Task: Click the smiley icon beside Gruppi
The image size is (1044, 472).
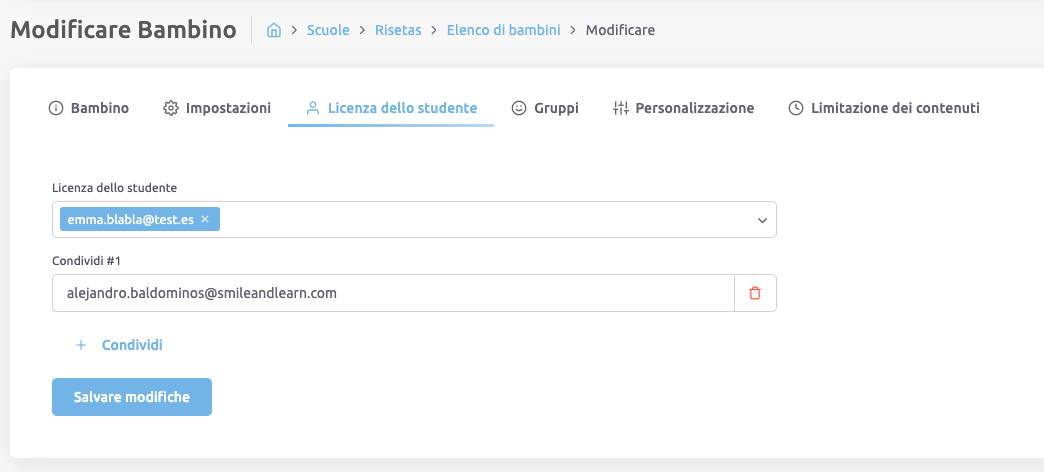Action: pyautogui.click(x=519, y=108)
